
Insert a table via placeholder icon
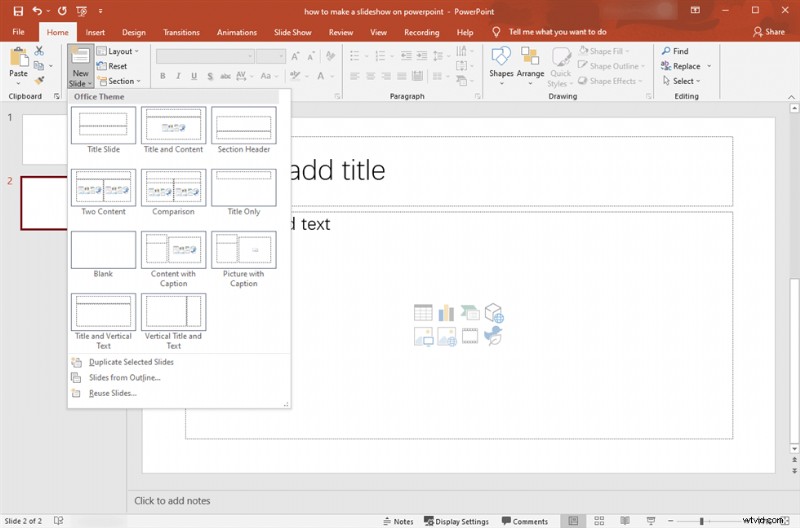click(423, 312)
